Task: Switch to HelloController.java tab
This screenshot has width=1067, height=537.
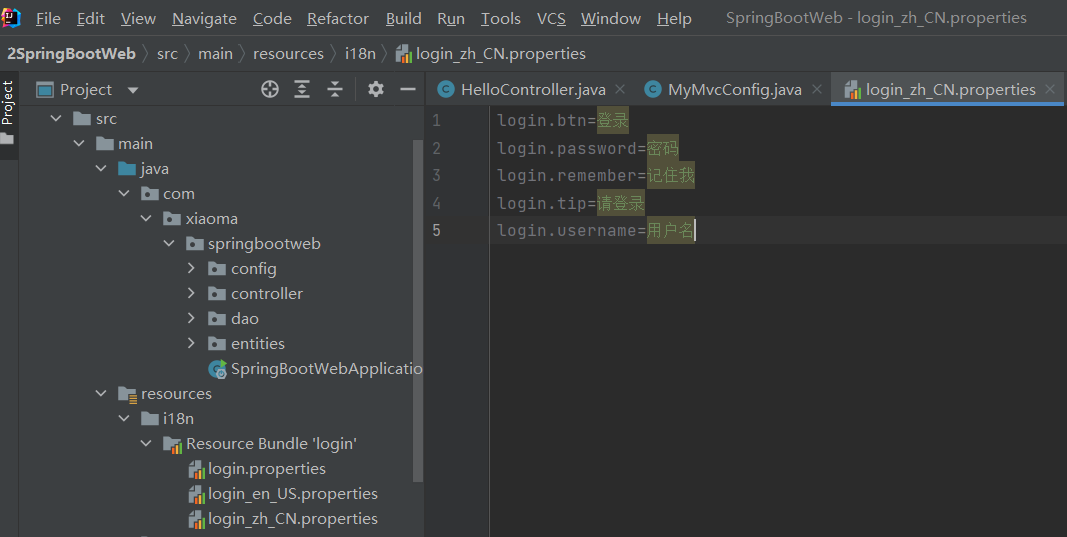Action: click(x=533, y=90)
